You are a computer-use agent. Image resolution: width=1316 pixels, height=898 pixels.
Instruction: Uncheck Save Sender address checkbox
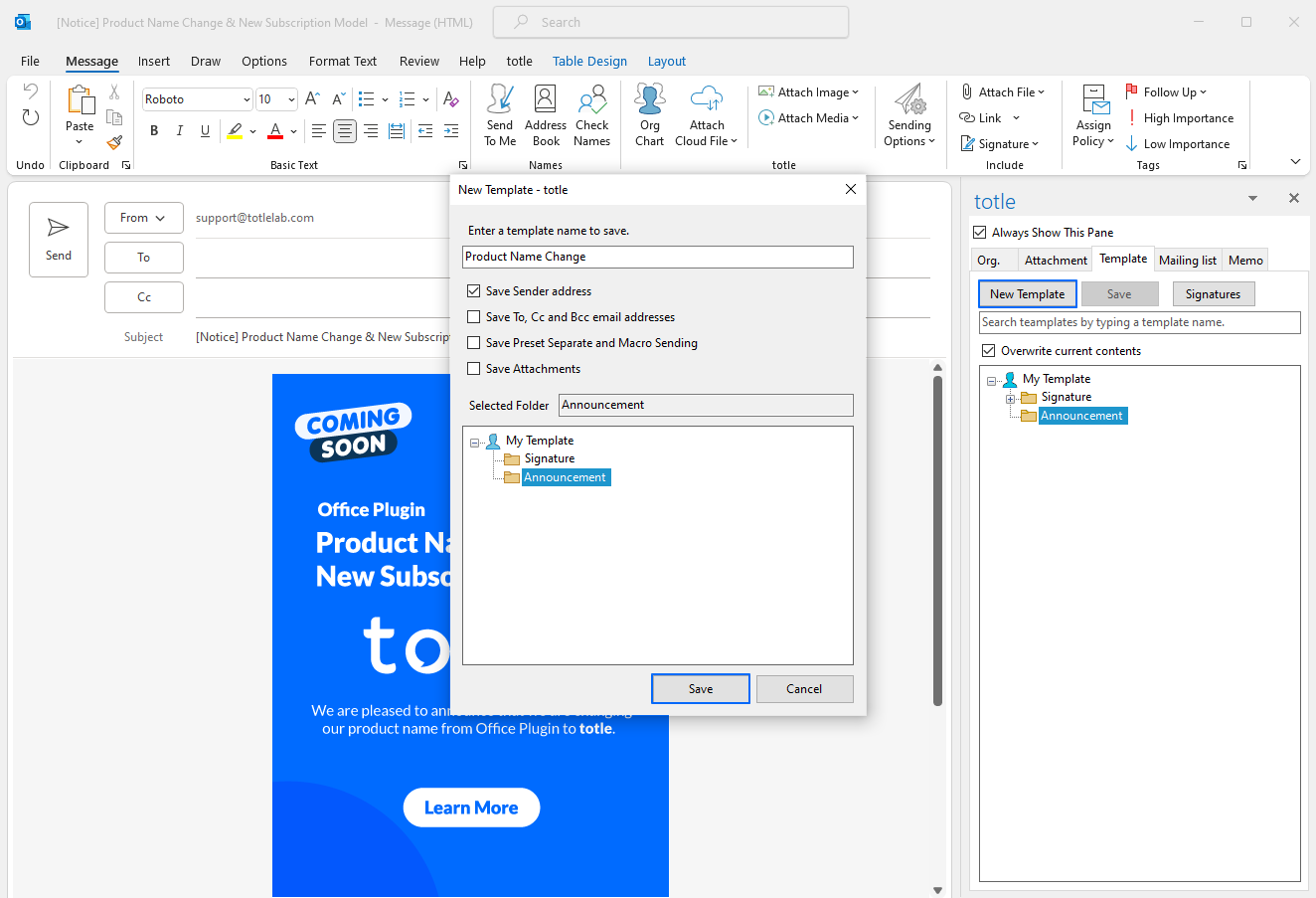coord(474,291)
